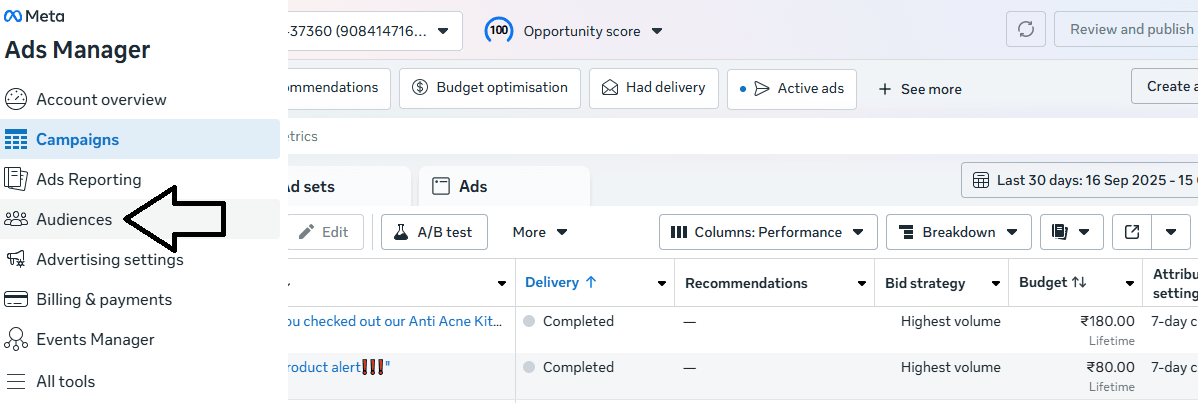The height and width of the screenshot is (403, 1198).
Task: Click the Events Manager icon
Action: [x=16, y=339]
